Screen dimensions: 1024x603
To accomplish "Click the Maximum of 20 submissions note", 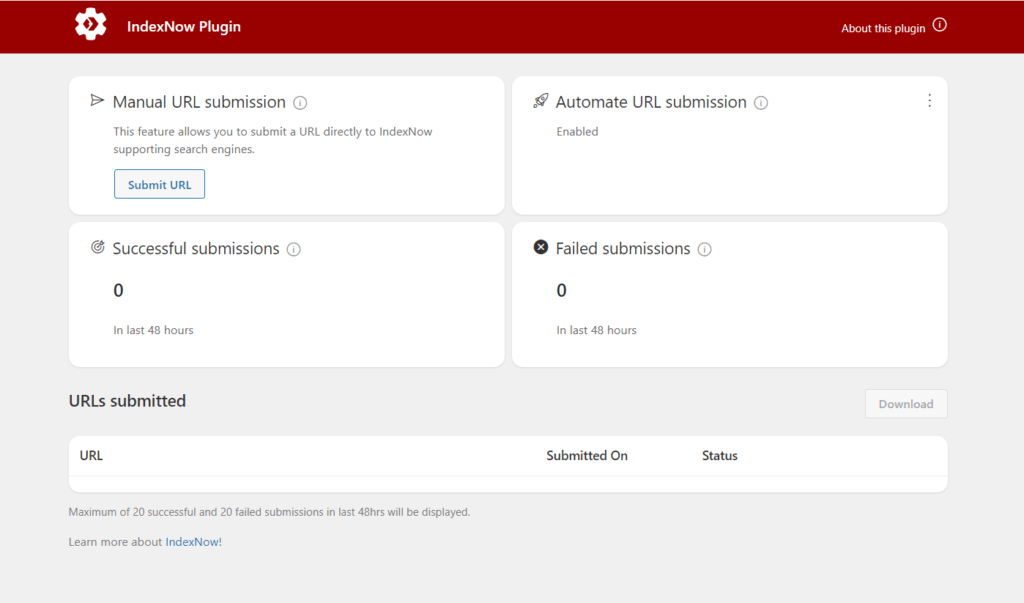I will [x=269, y=512].
